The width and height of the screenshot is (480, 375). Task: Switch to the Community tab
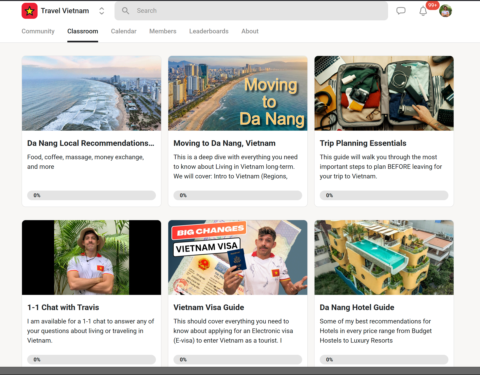(38, 31)
